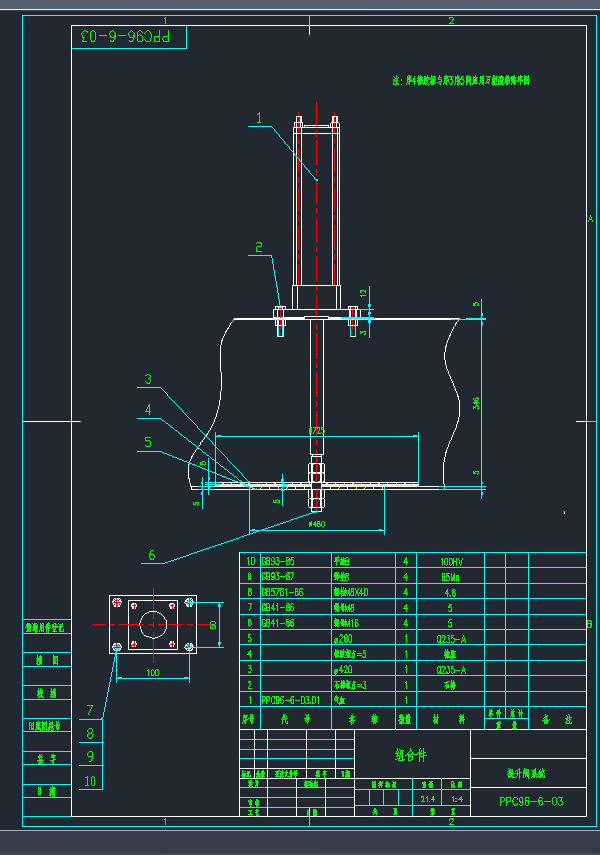Click the 1:4 scale value
600x855 pixels.
[x=457, y=799]
